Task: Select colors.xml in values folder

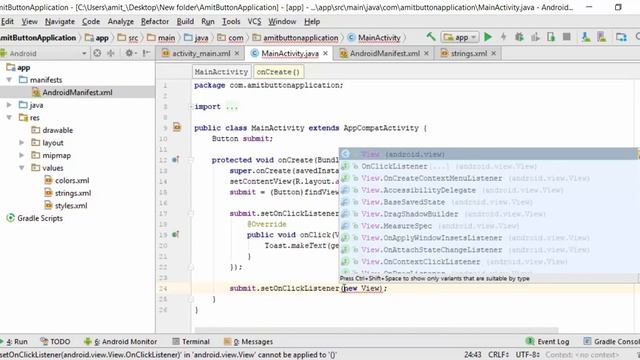Action: tap(72, 180)
